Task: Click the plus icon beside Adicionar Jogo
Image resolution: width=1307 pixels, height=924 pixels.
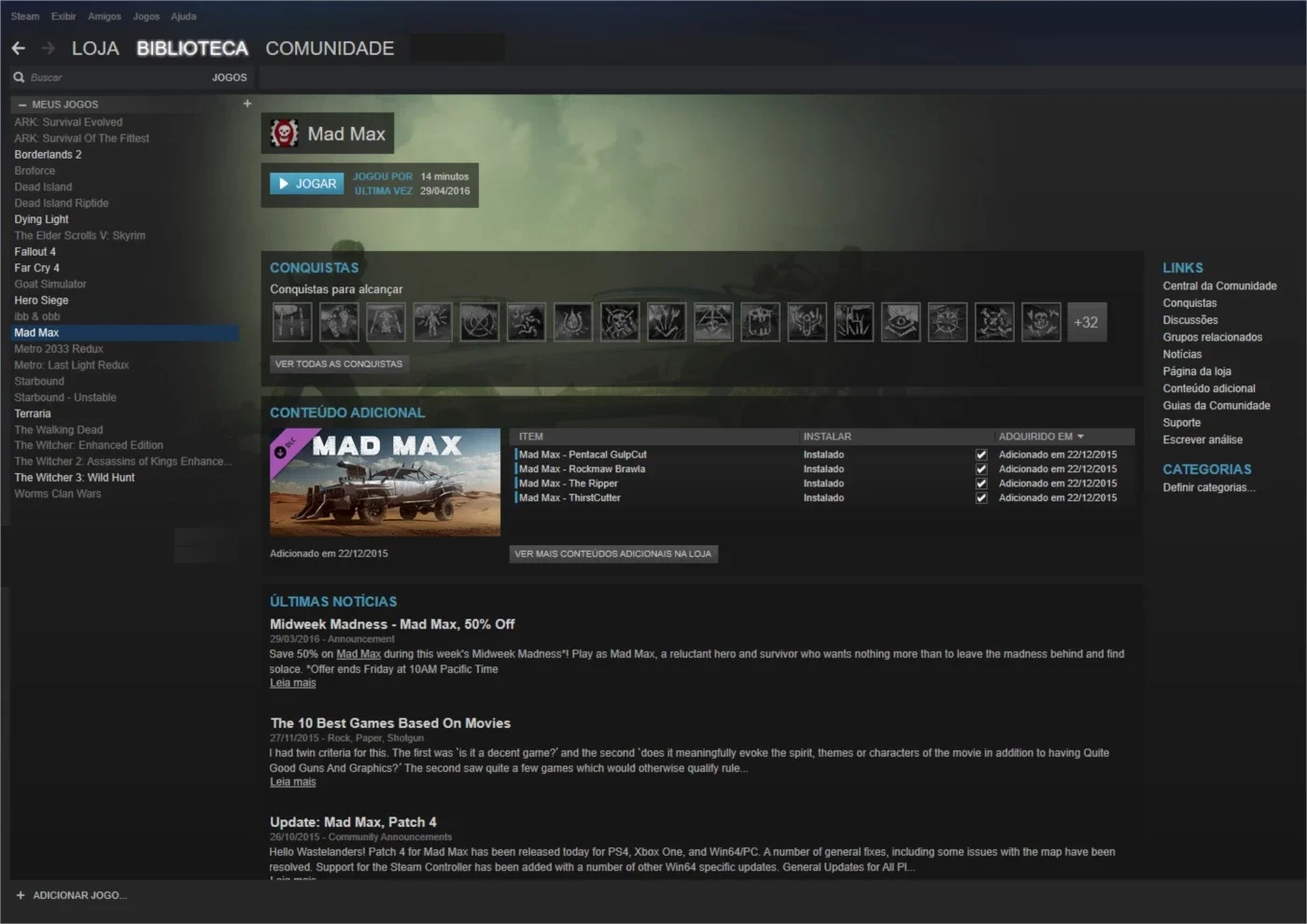Action: click(x=21, y=895)
